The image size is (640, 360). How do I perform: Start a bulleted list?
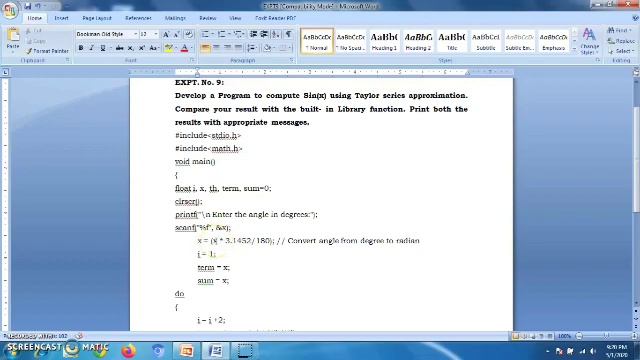click(x=205, y=34)
